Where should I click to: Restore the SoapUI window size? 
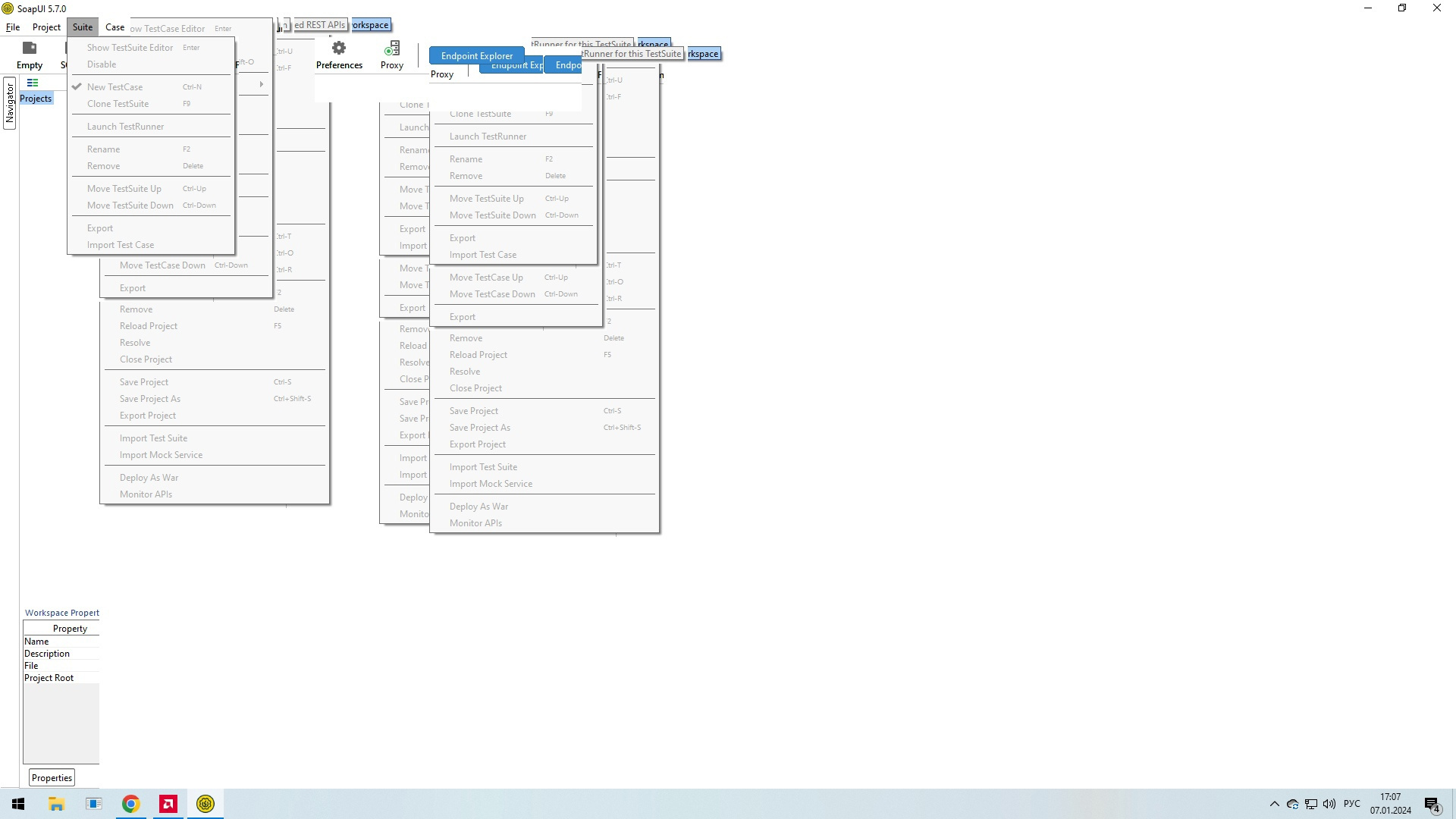[1402, 8]
